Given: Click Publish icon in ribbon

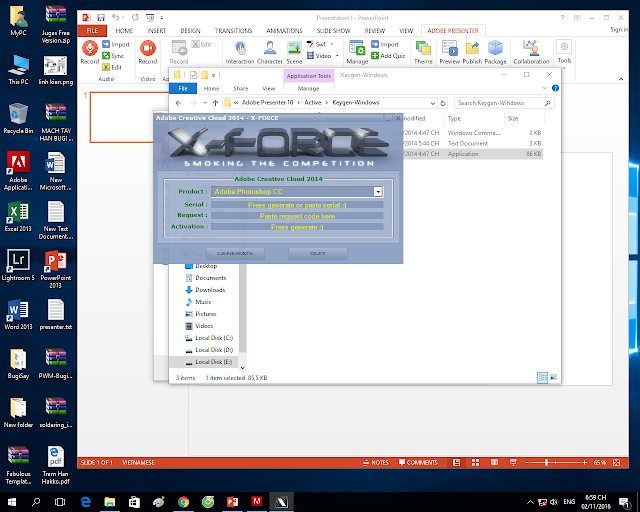Looking at the screenshot, I should (472, 52).
